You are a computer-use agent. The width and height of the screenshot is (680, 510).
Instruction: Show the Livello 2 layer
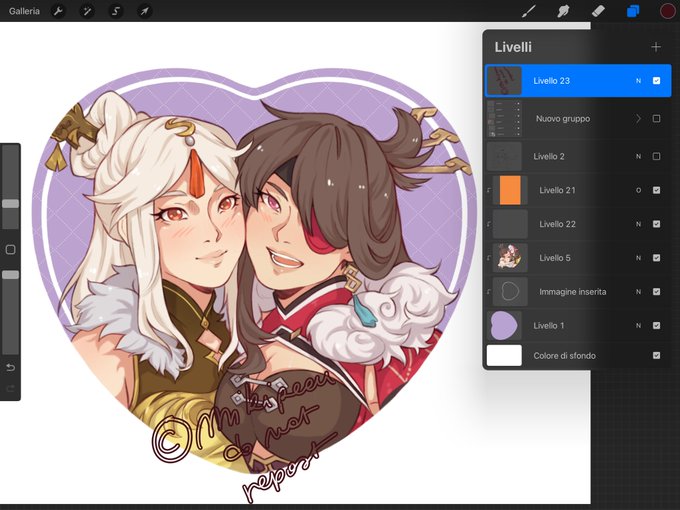click(x=657, y=156)
